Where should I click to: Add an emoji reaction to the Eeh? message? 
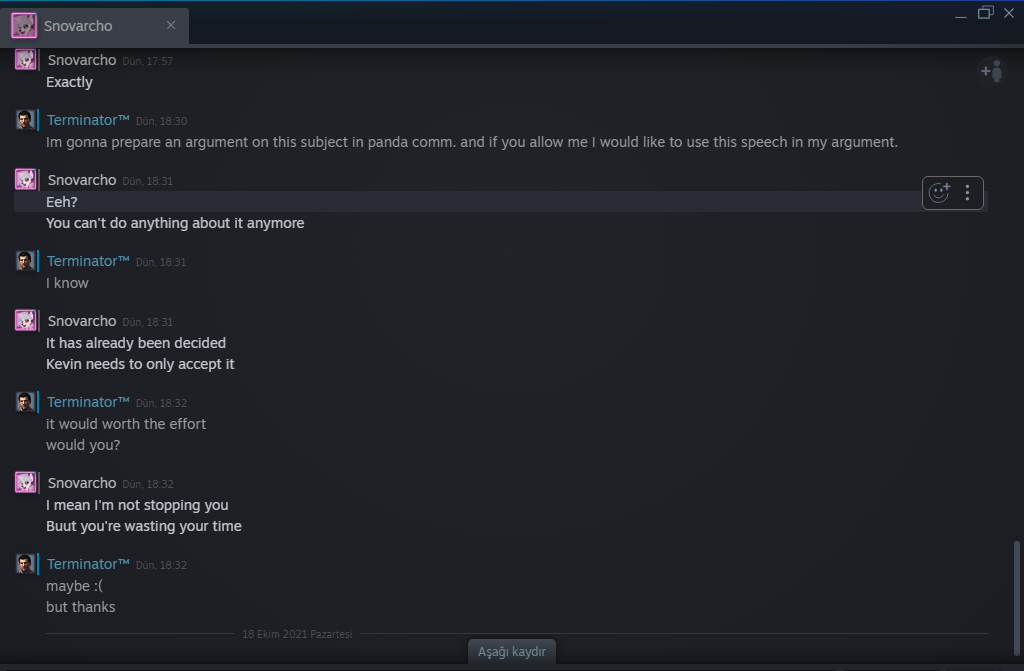pyautogui.click(x=939, y=193)
